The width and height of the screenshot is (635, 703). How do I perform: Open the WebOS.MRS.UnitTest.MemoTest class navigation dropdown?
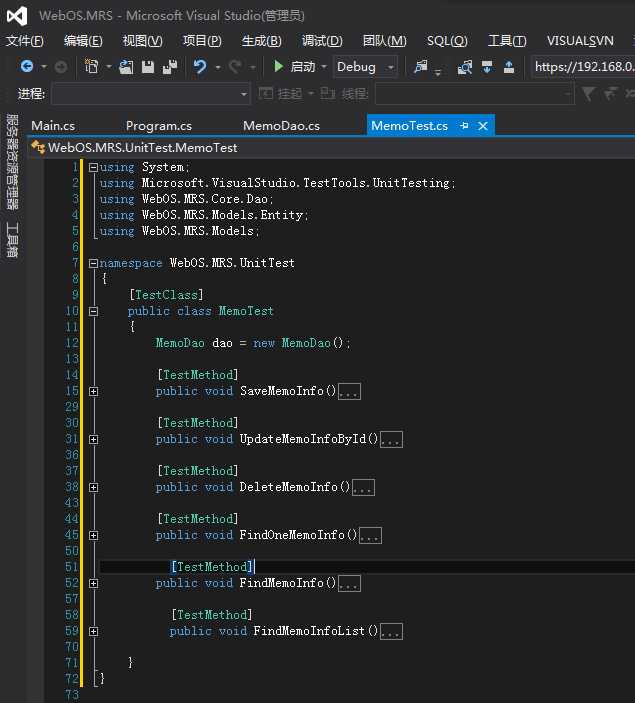pos(332,148)
